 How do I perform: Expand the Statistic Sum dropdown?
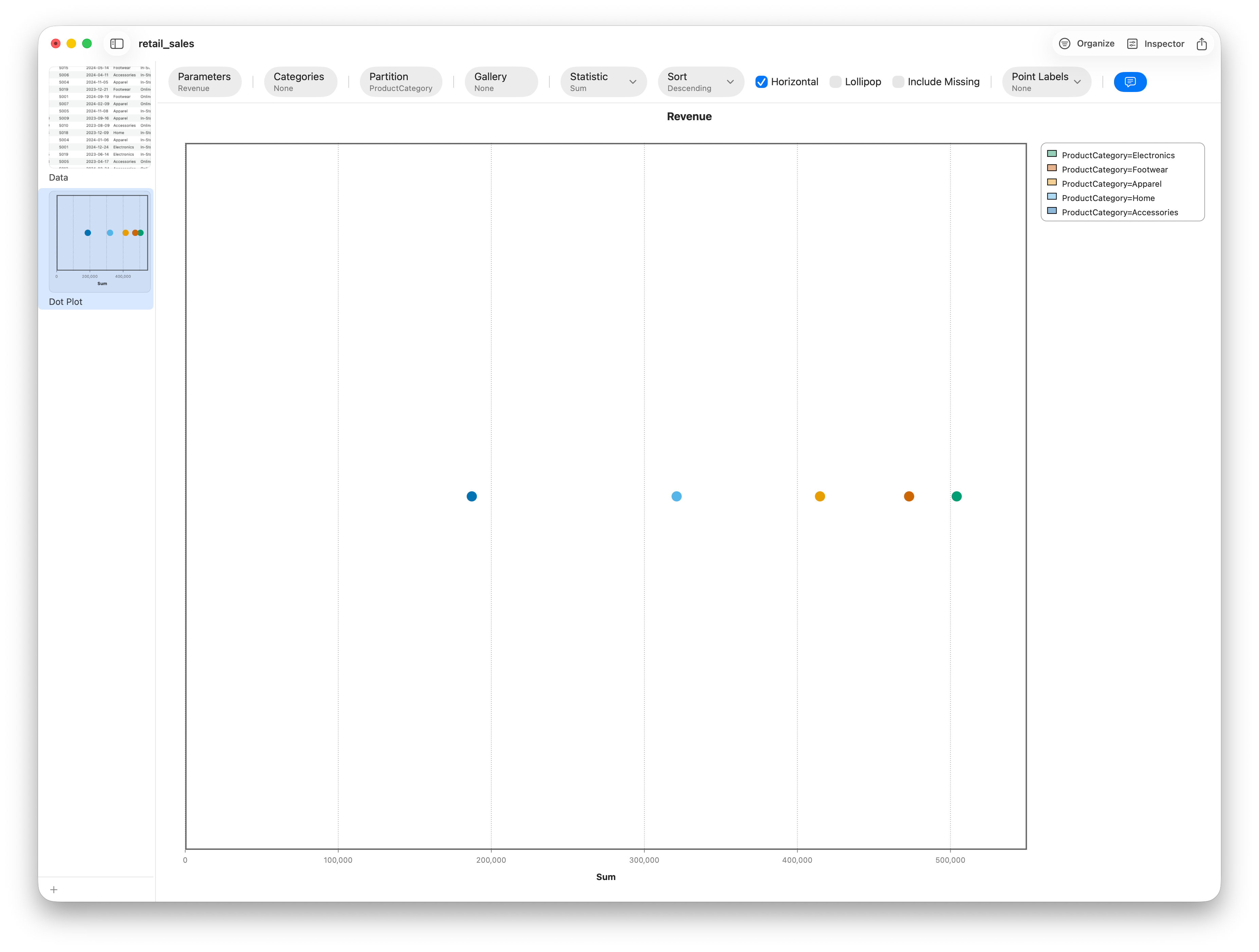[x=603, y=82]
